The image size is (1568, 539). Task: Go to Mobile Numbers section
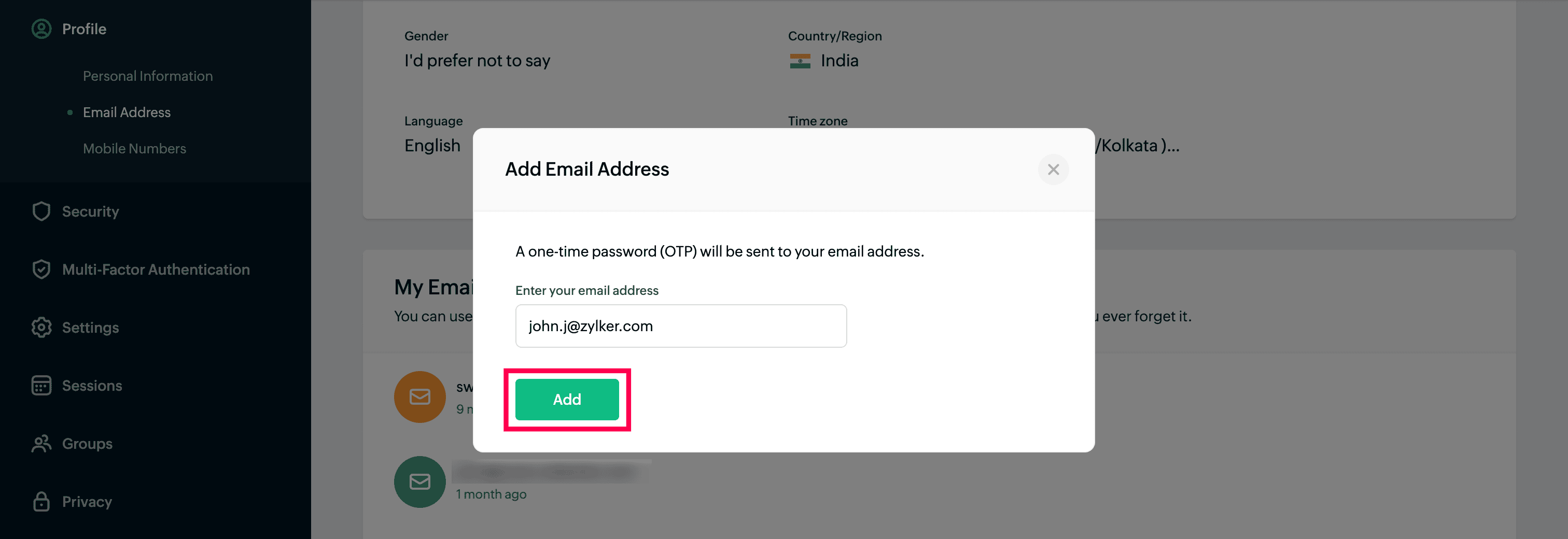coord(134,148)
